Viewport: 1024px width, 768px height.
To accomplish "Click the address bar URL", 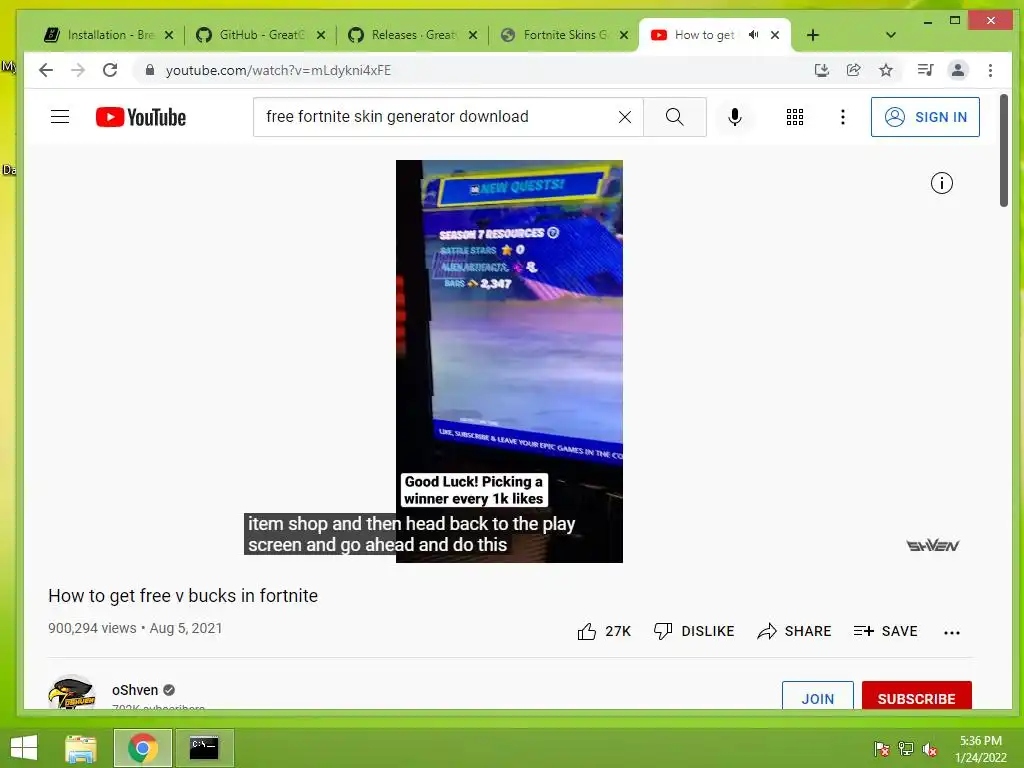I will 278,70.
